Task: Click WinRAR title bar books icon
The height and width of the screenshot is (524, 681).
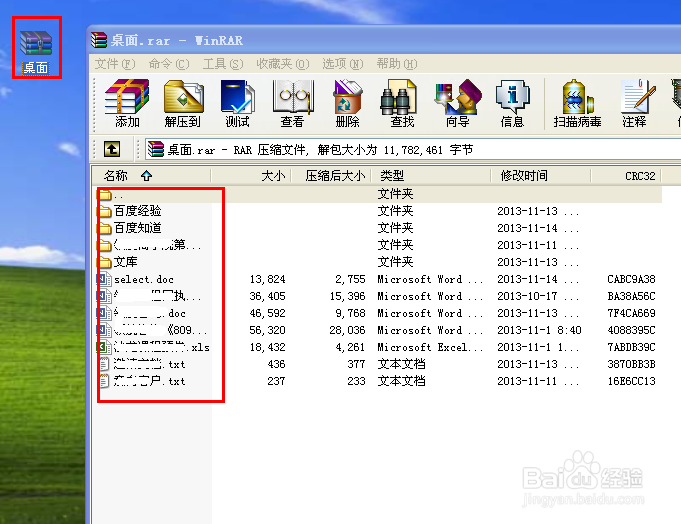Action: click(99, 40)
